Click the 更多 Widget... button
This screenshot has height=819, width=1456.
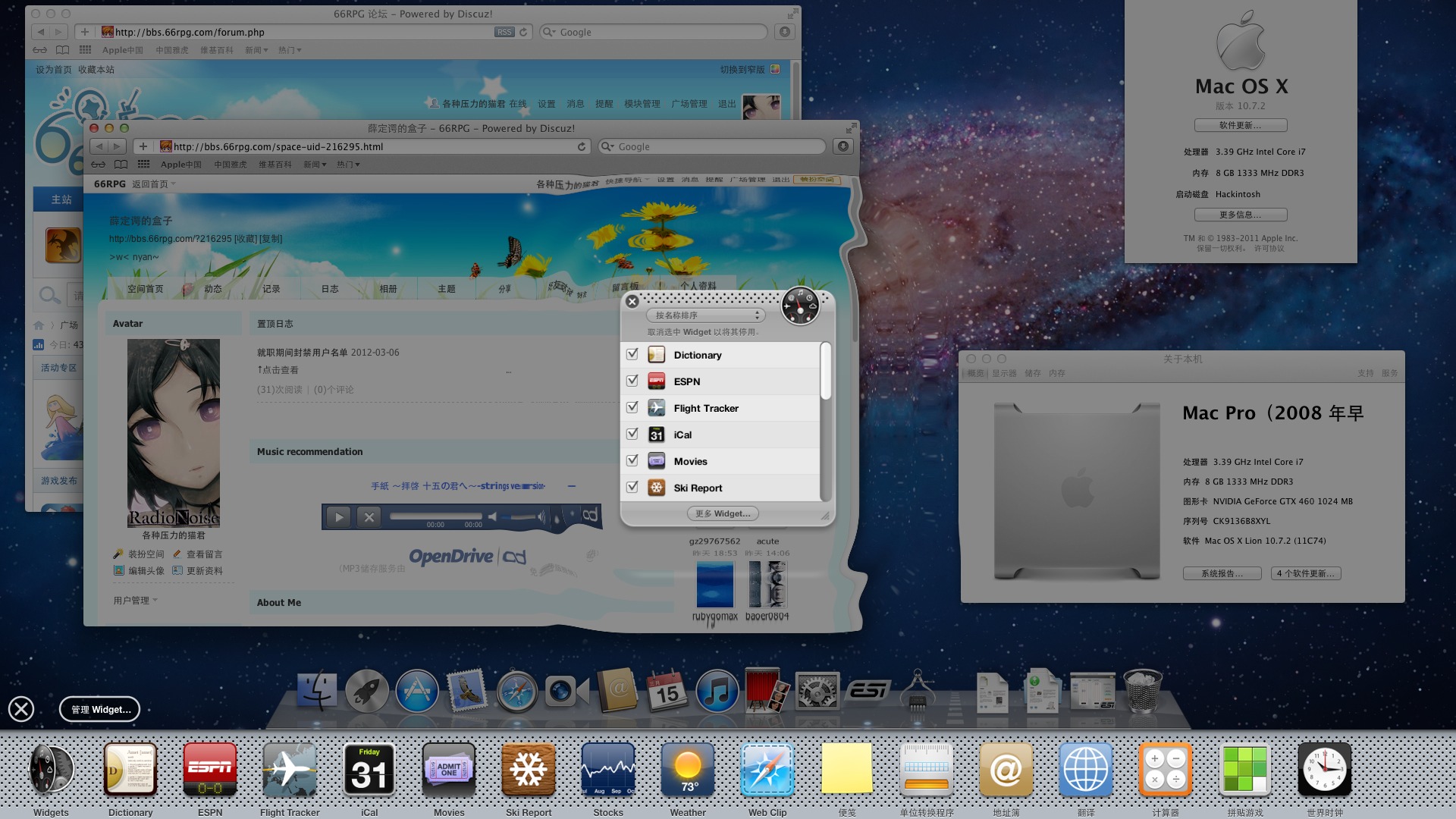pyautogui.click(x=723, y=513)
